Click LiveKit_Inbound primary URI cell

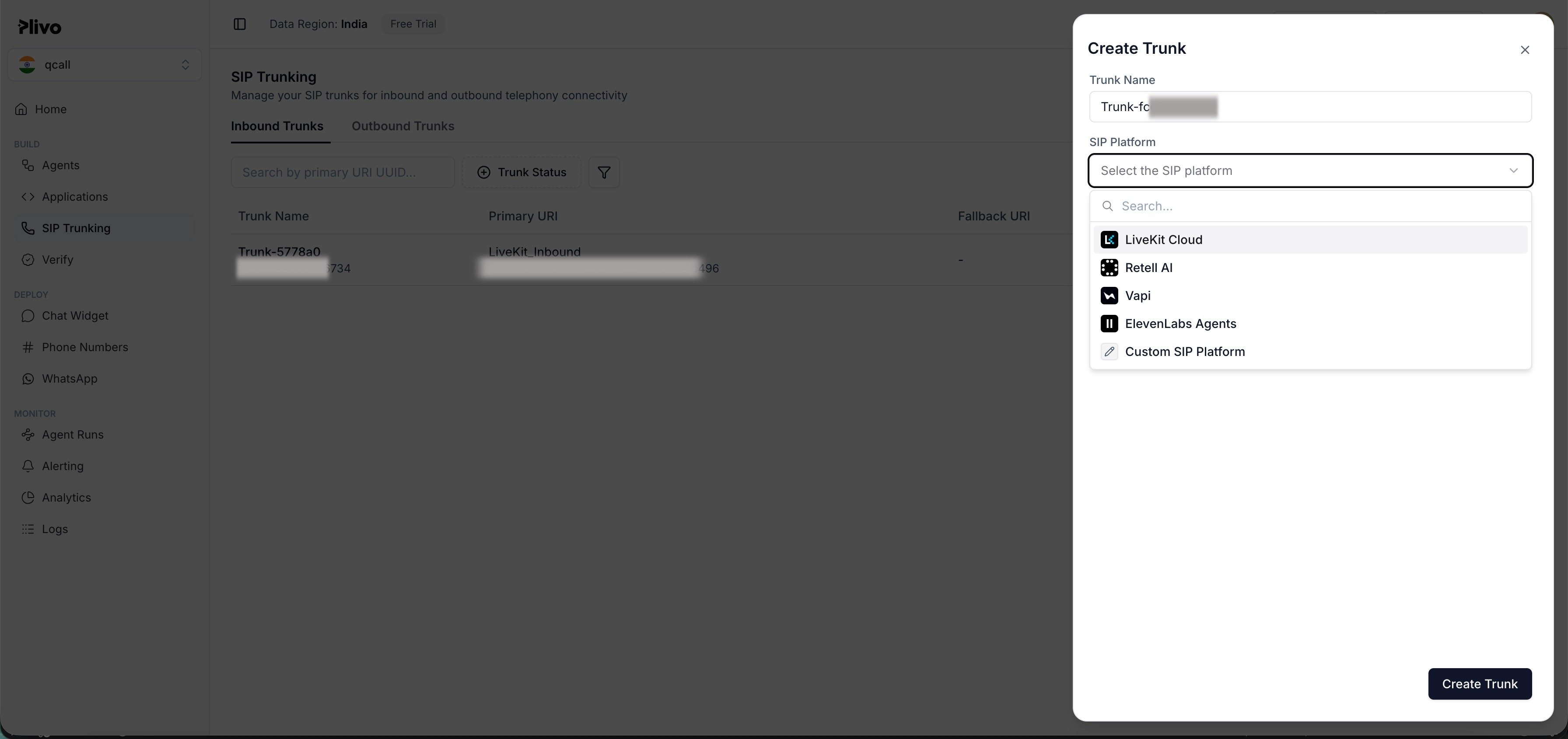(535, 252)
